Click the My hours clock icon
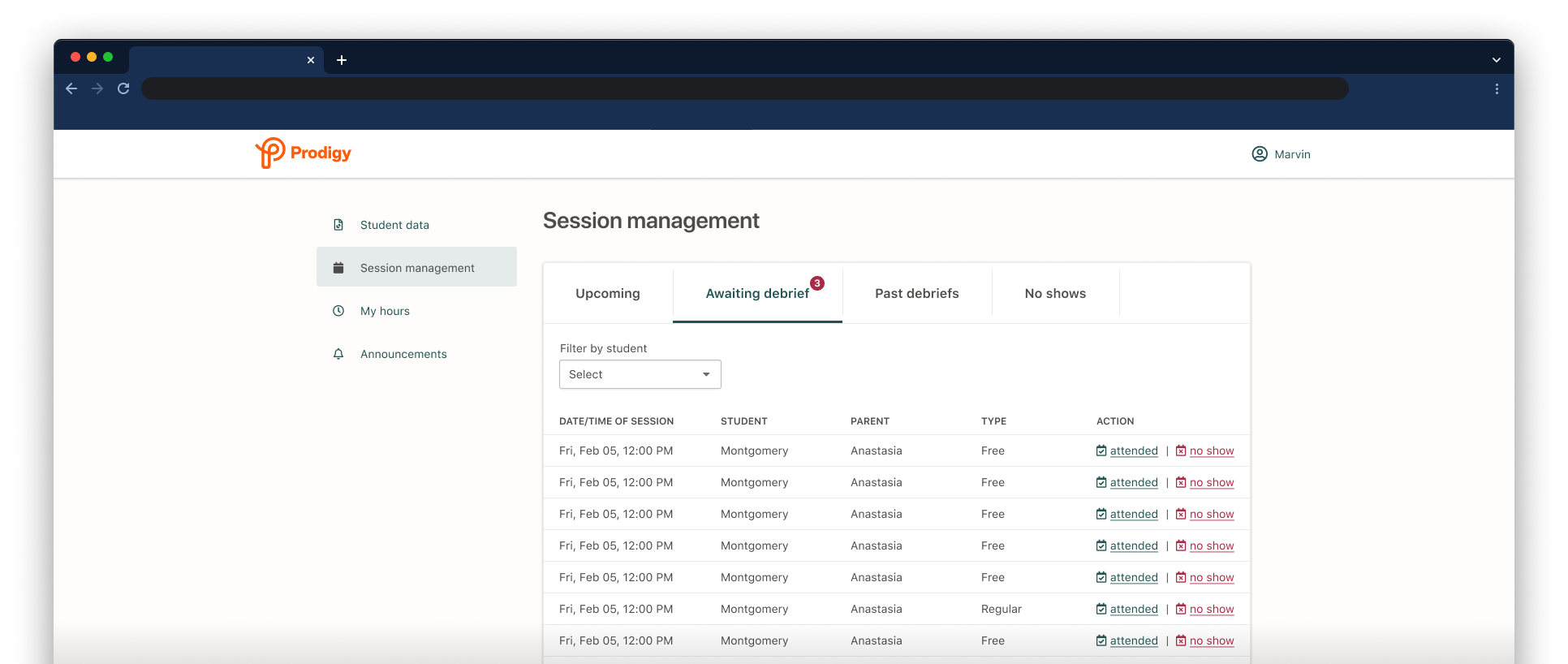This screenshot has height=664, width=1568. tap(338, 311)
